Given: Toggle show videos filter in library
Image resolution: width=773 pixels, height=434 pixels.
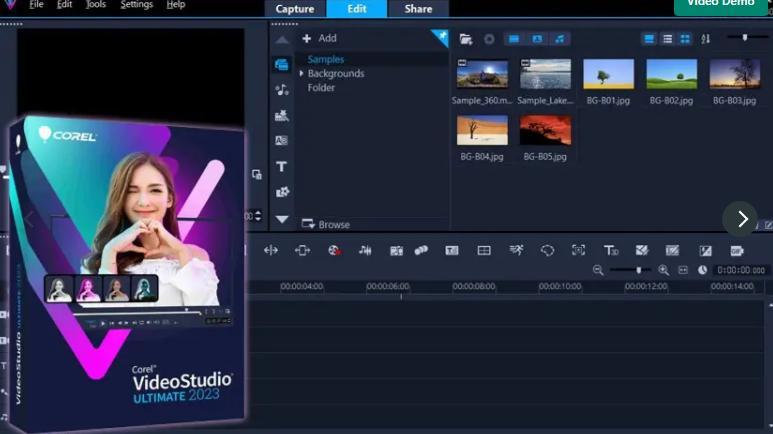Looking at the screenshot, I should click(514, 39).
